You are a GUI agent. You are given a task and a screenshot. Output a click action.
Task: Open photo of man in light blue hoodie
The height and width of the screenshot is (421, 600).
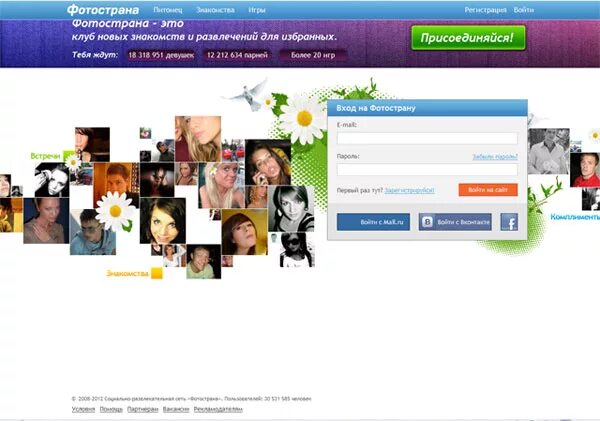[93, 232]
